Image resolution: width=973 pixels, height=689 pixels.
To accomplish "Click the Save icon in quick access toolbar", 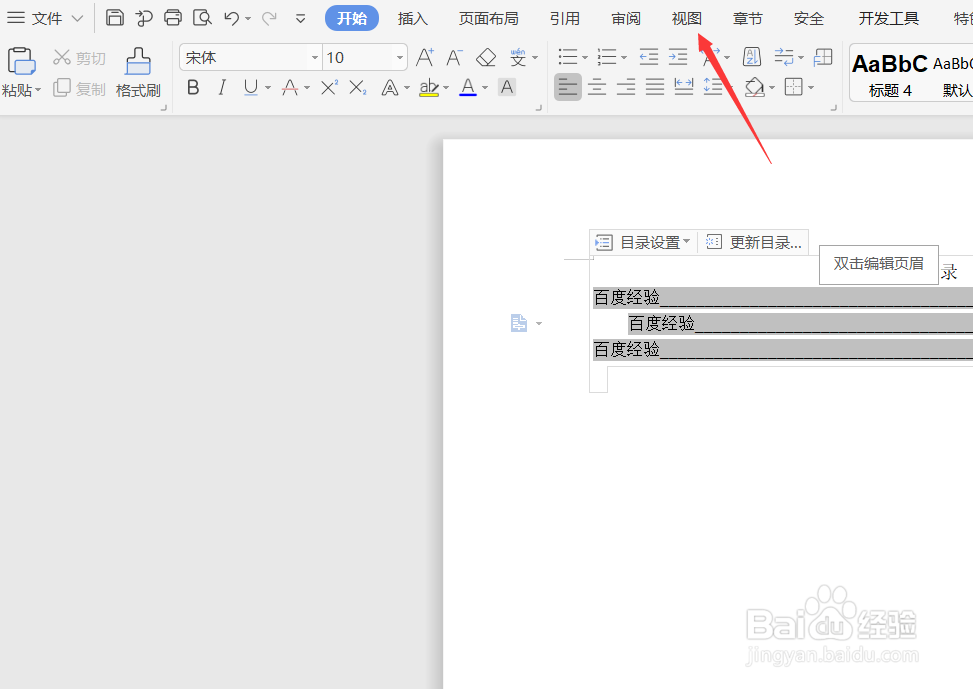I will point(115,17).
